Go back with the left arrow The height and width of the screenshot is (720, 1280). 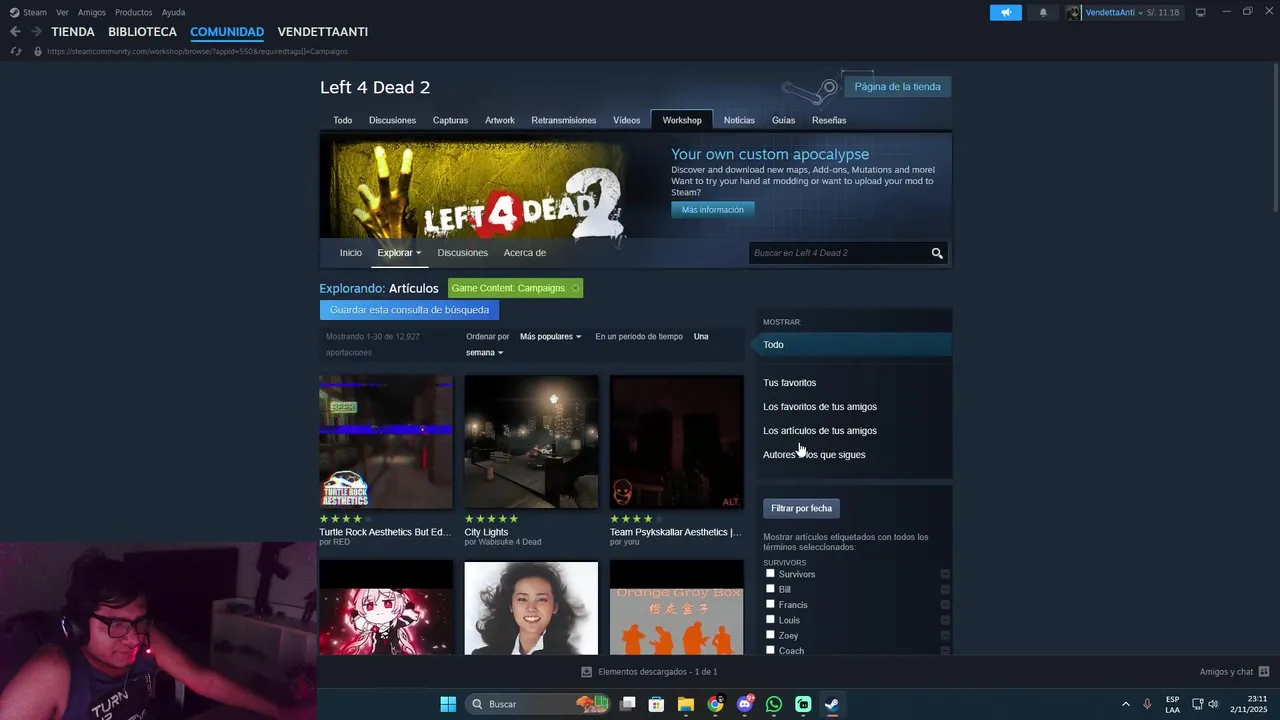pyautogui.click(x=15, y=32)
